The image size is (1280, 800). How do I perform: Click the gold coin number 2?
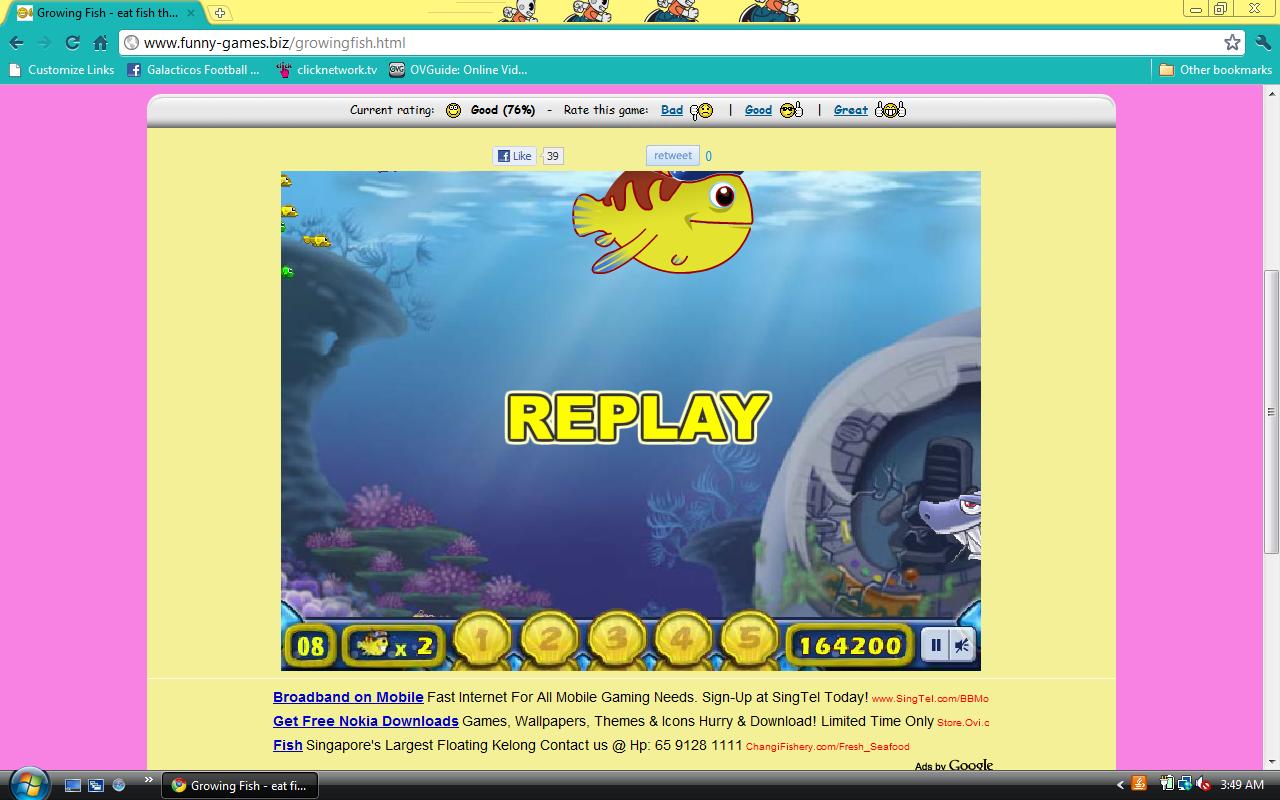click(549, 640)
